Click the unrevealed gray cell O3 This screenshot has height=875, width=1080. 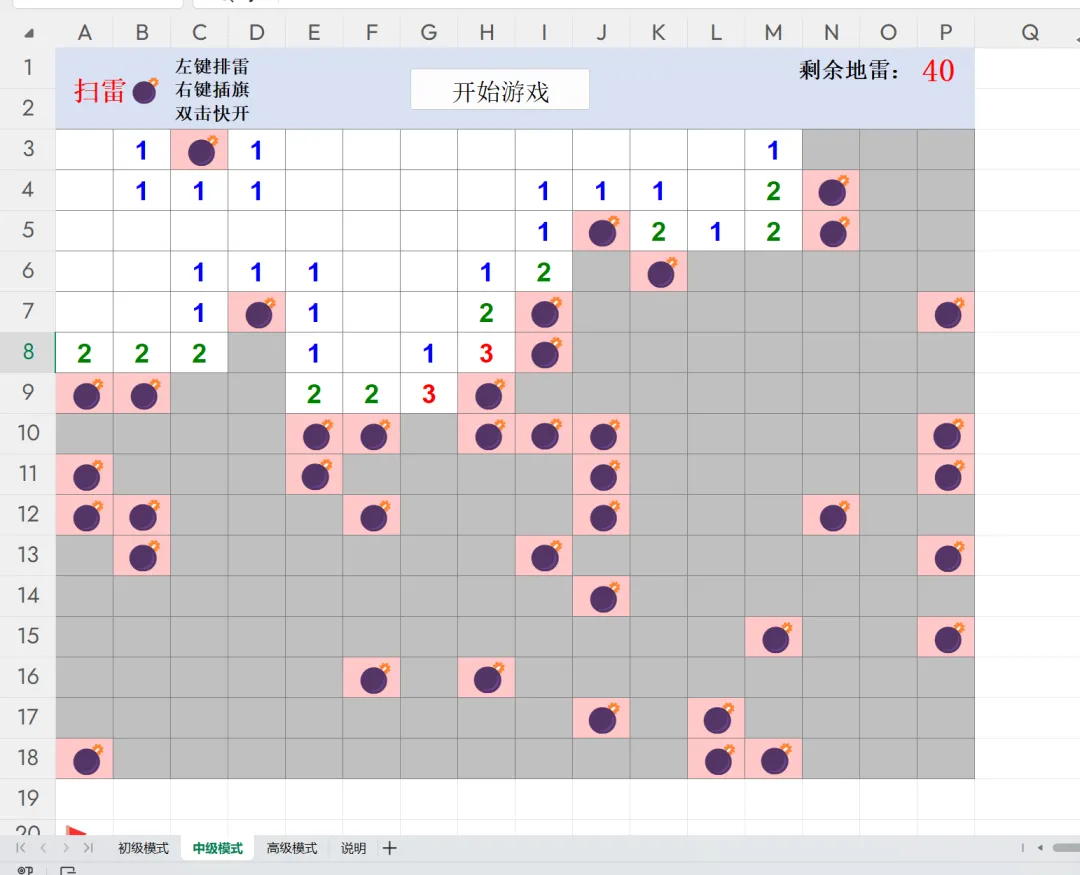889,150
